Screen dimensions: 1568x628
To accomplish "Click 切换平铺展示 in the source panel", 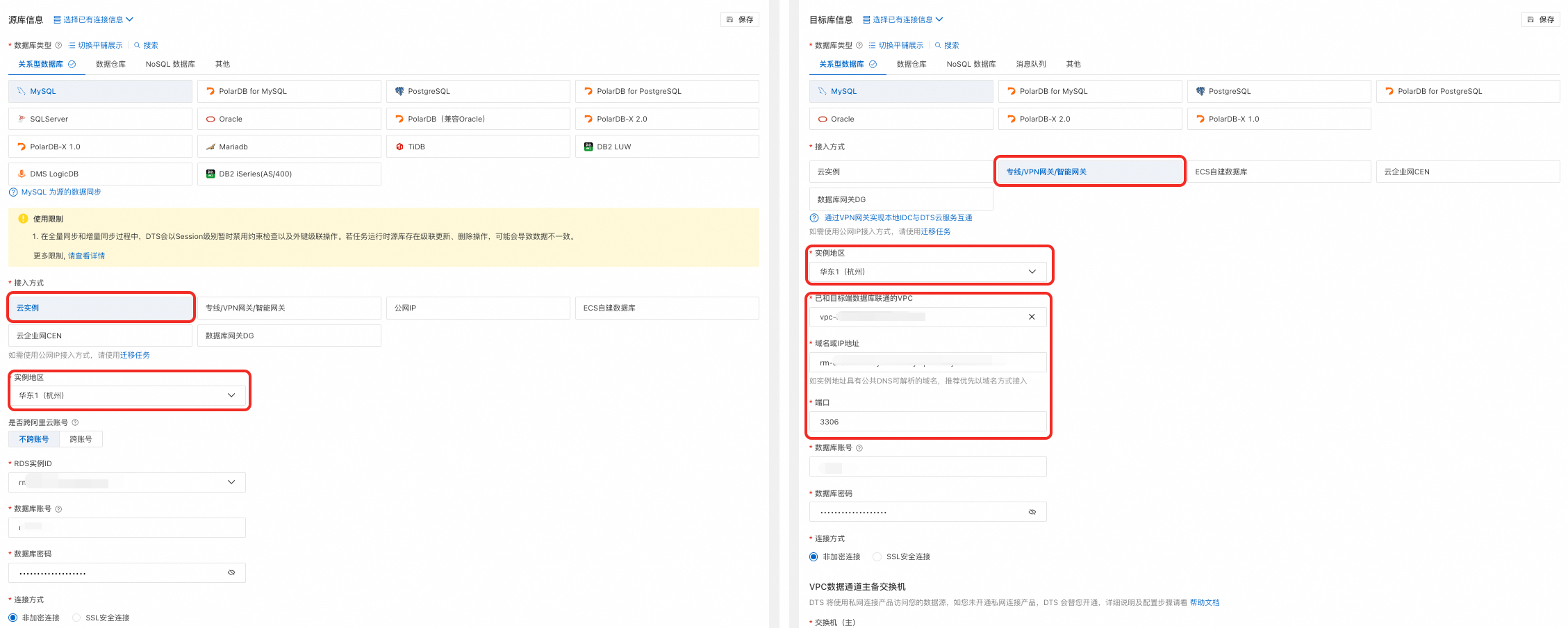I will click(x=95, y=45).
